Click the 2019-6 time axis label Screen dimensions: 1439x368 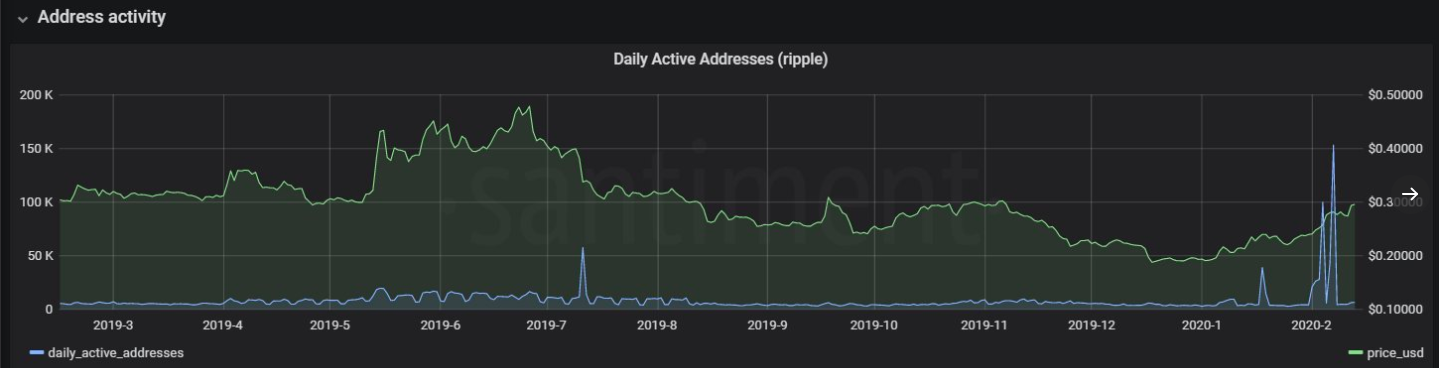click(x=440, y=325)
